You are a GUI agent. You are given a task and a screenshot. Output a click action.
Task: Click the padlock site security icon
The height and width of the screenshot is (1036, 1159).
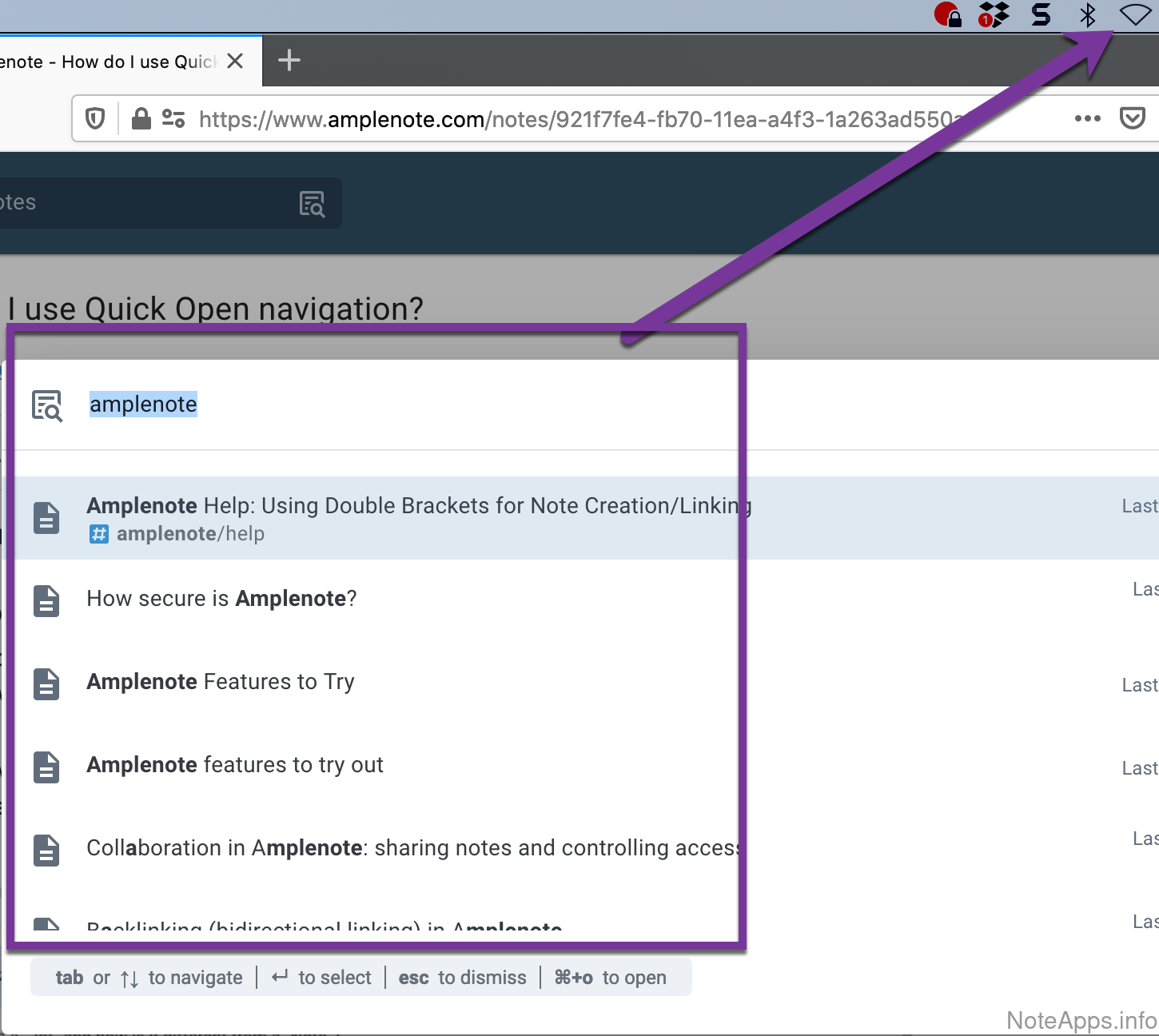[141, 119]
